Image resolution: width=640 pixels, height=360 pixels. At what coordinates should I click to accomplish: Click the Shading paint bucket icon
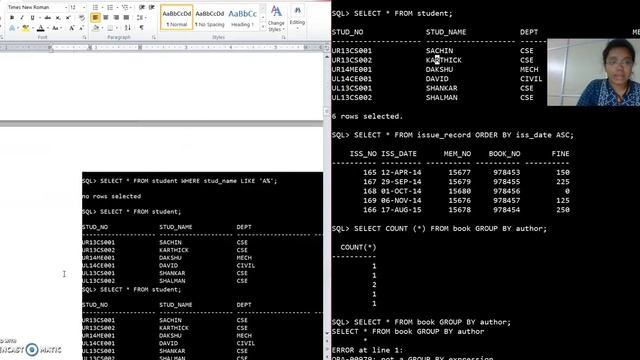click(96, 28)
